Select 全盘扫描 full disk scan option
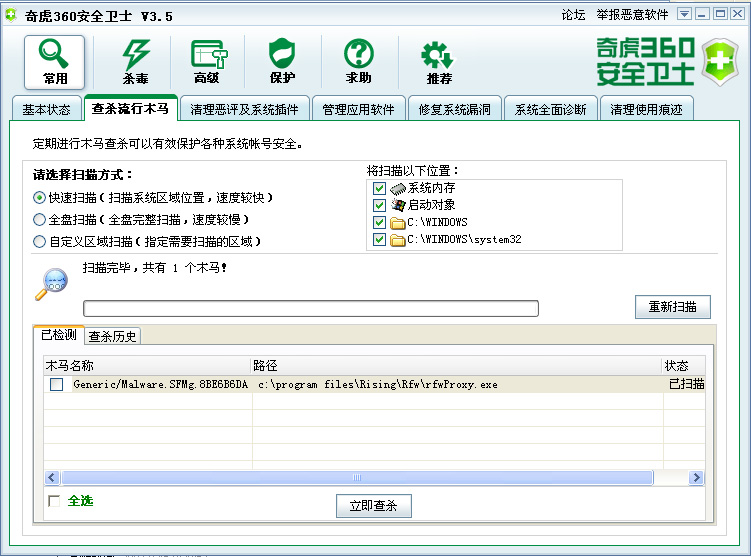751x557 pixels. [39, 219]
